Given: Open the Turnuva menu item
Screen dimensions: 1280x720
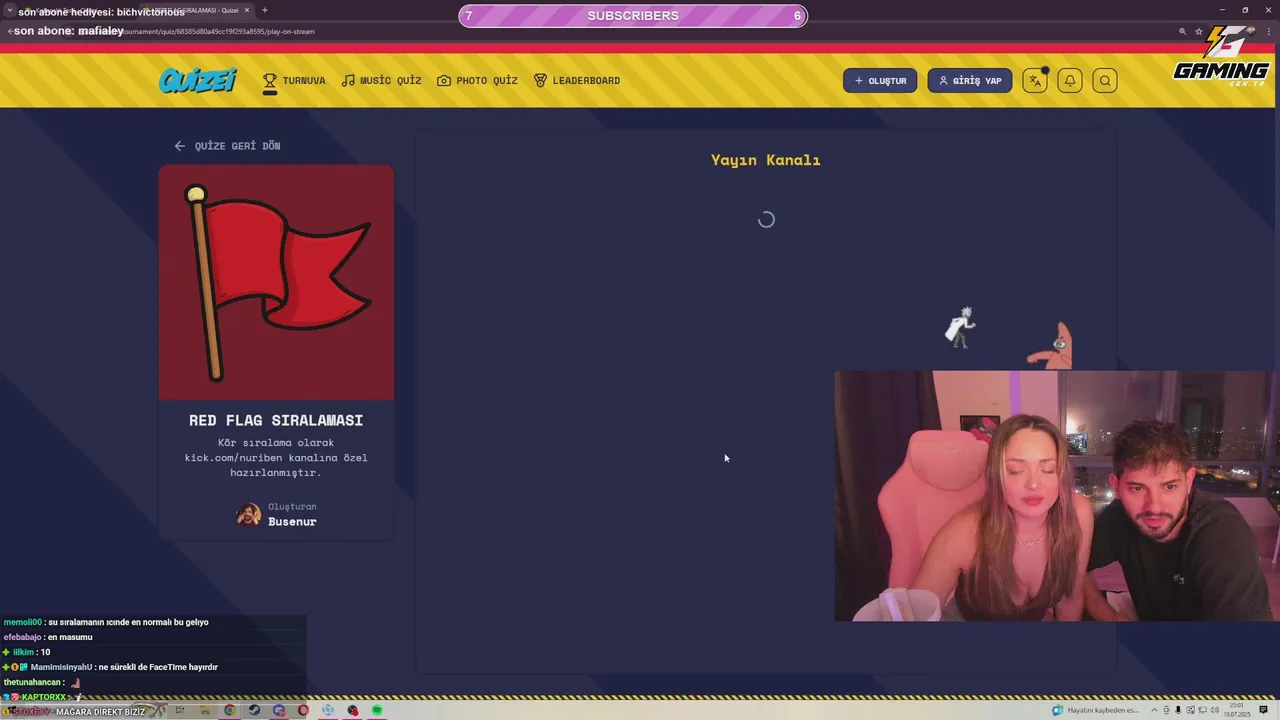Looking at the screenshot, I should 294,81.
